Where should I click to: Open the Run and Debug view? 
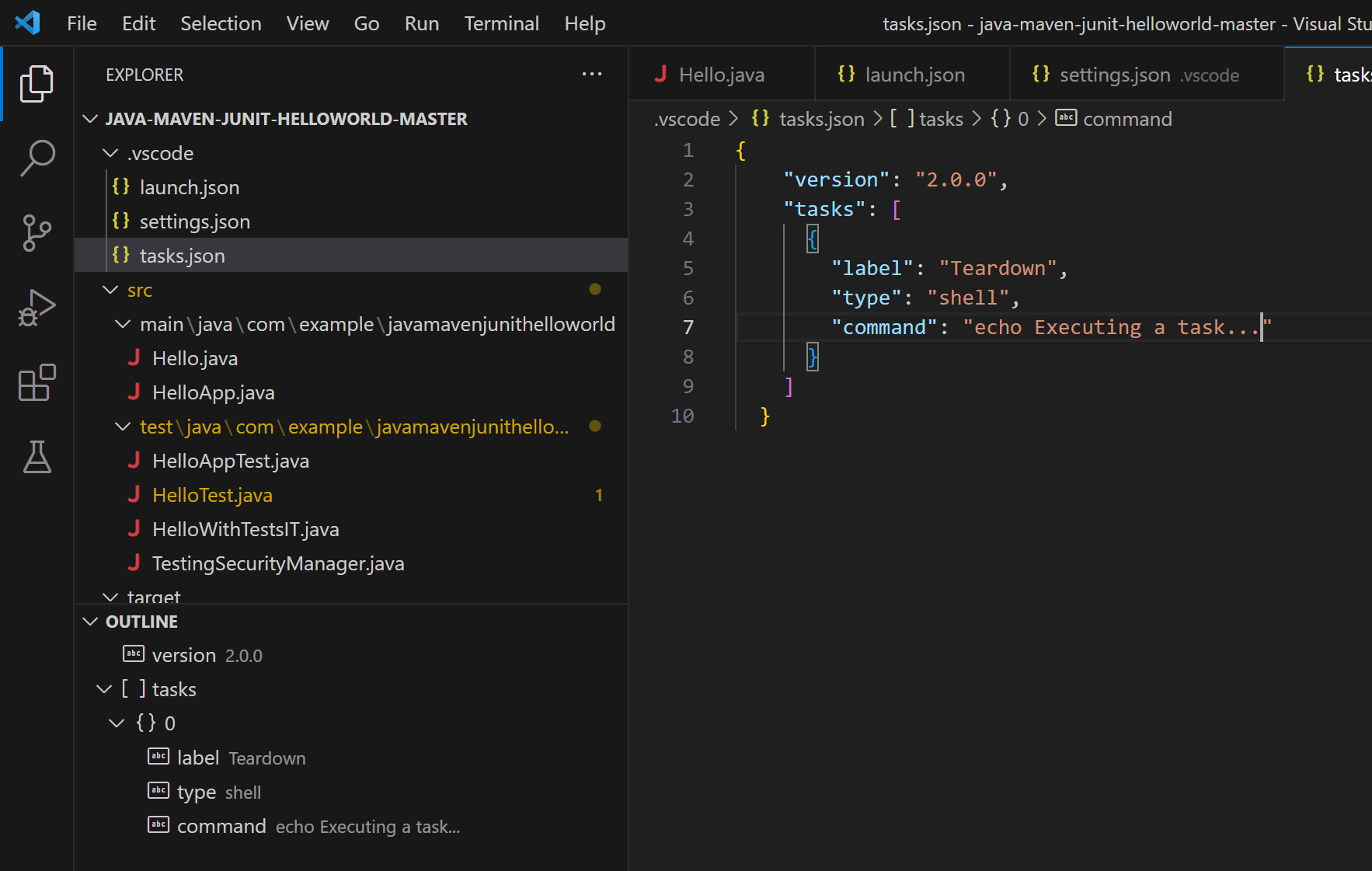point(36,307)
